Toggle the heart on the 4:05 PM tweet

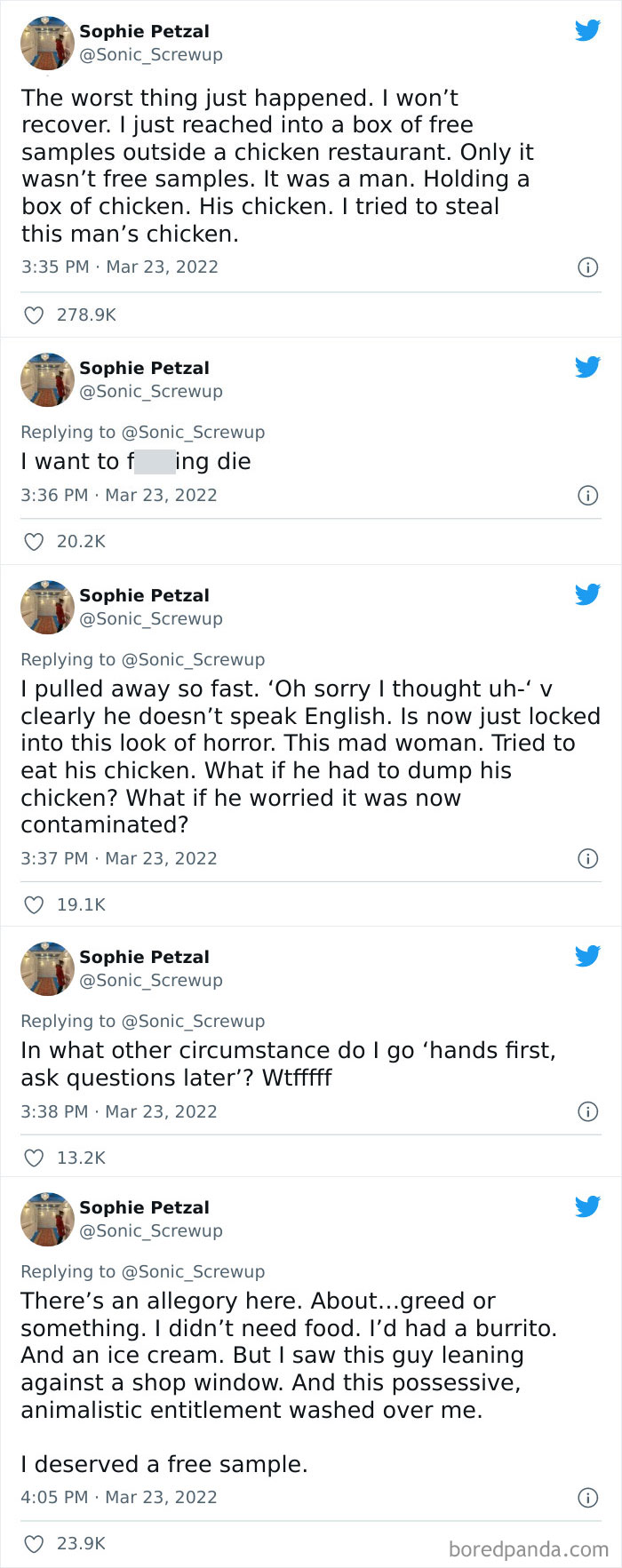tap(34, 1544)
